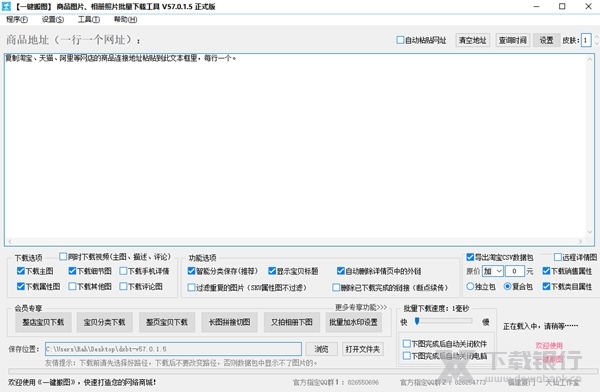Enable 远程详情图 checkbox
This screenshot has height=392, width=600.
(x=558, y=257)
